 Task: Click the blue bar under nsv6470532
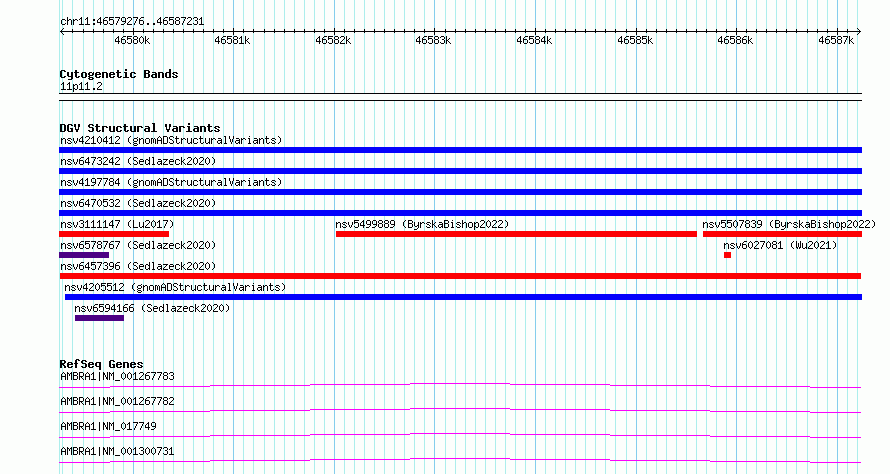pos(460,213)
